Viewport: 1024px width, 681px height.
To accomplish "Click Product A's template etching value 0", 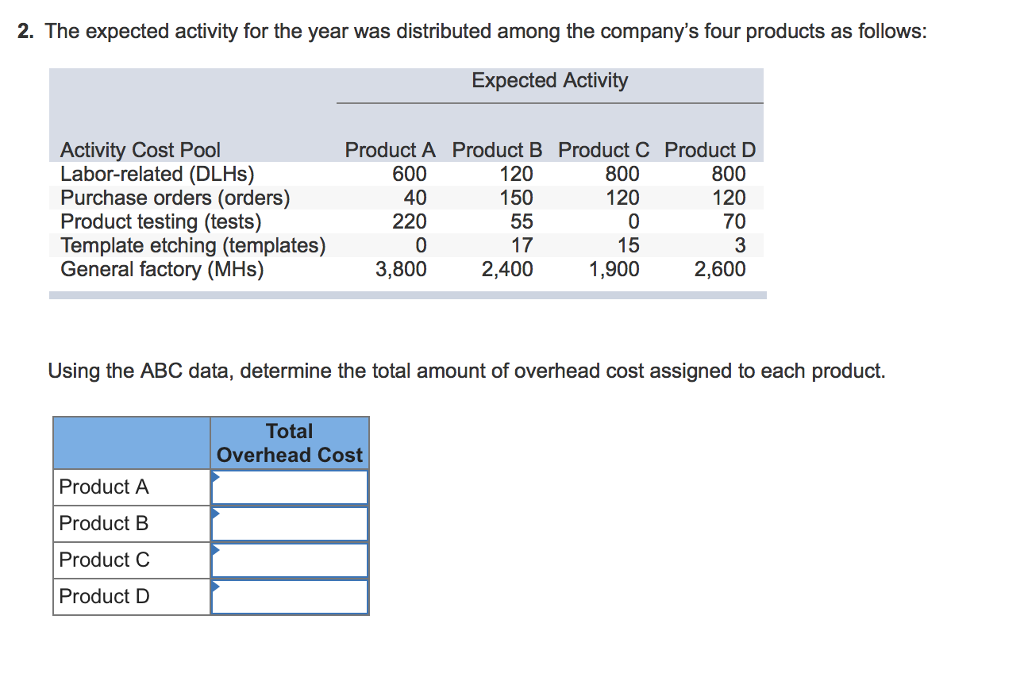I will [x=421, y=245].
